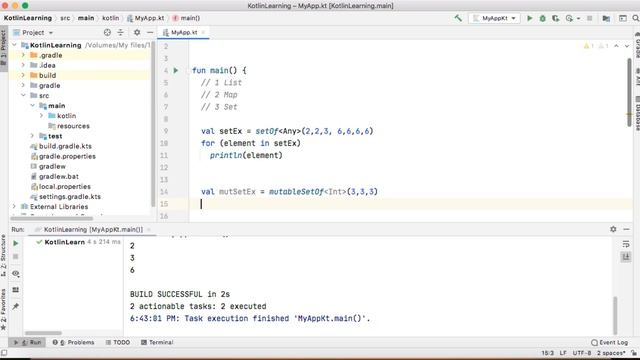640x360 pixels.
Task: Open the Problems tool window tab
Action: pos(73,342)
